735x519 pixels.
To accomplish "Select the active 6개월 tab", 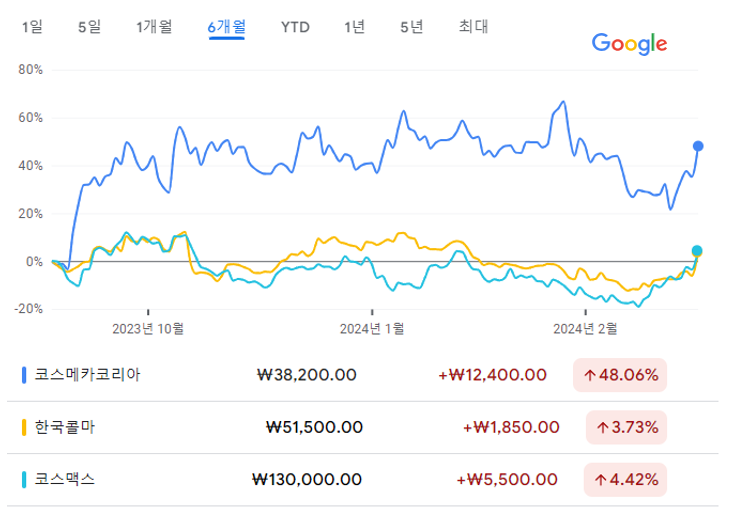I will 227,27.
